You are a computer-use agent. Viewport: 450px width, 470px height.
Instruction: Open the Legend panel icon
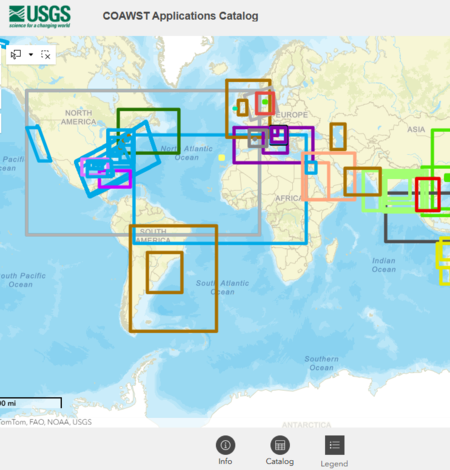tap(335, 445)
